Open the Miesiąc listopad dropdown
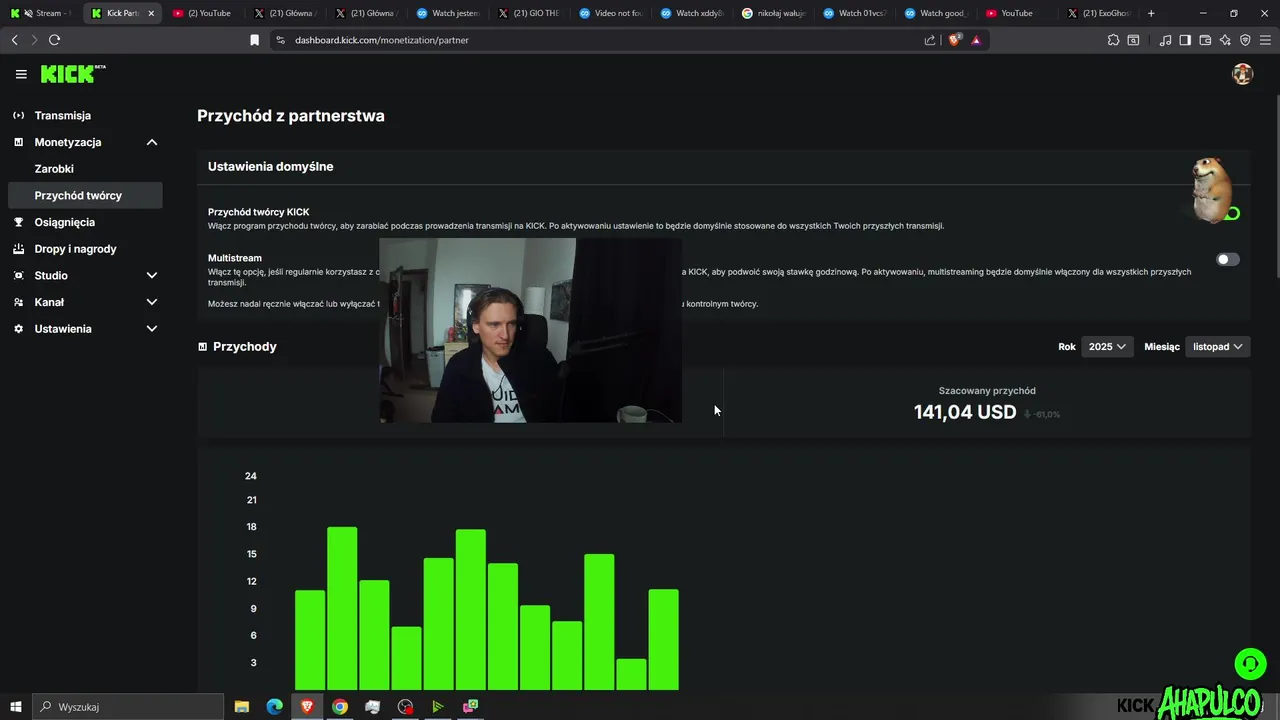 (x=1217, y=347)
